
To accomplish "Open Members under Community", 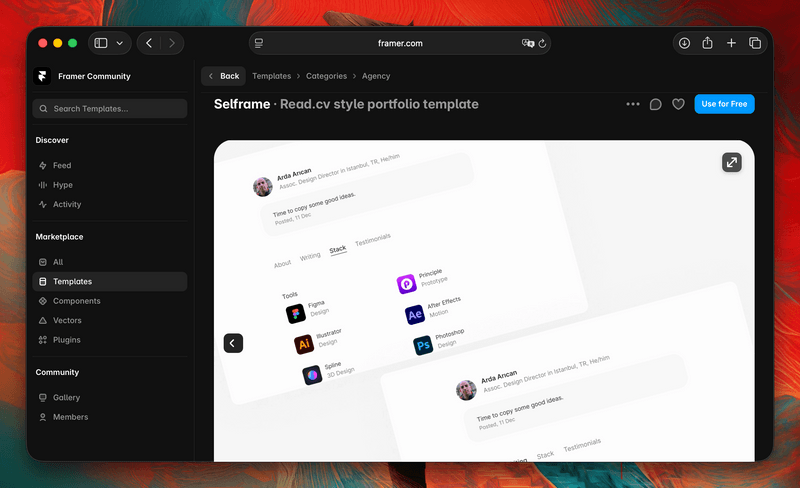I will click(x=110, y=417).
